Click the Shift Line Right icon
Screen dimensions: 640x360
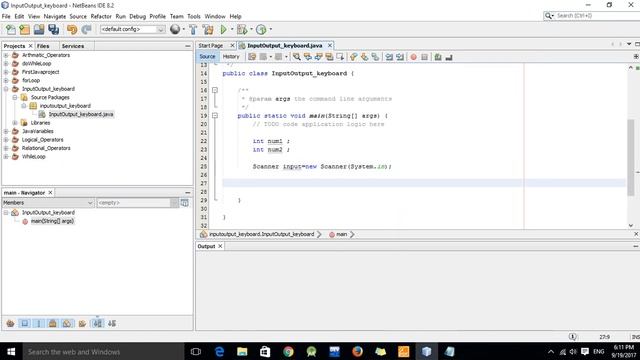pos(400,57)
